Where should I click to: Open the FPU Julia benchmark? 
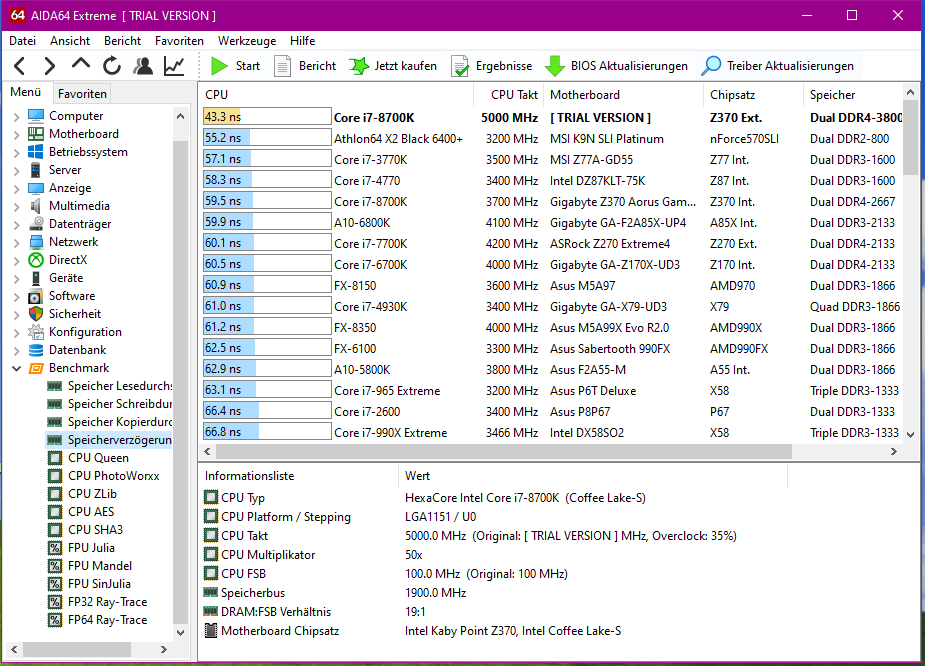pos(91,547)
